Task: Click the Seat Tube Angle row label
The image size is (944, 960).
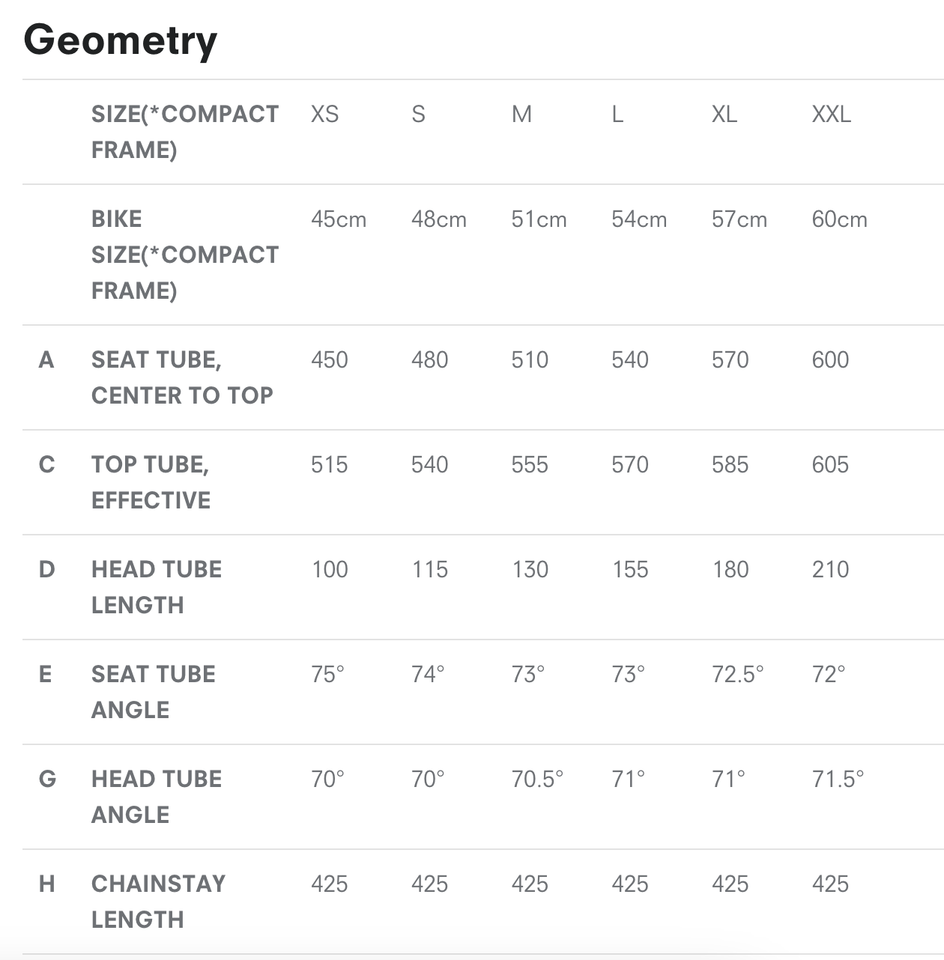Action: 153,692
